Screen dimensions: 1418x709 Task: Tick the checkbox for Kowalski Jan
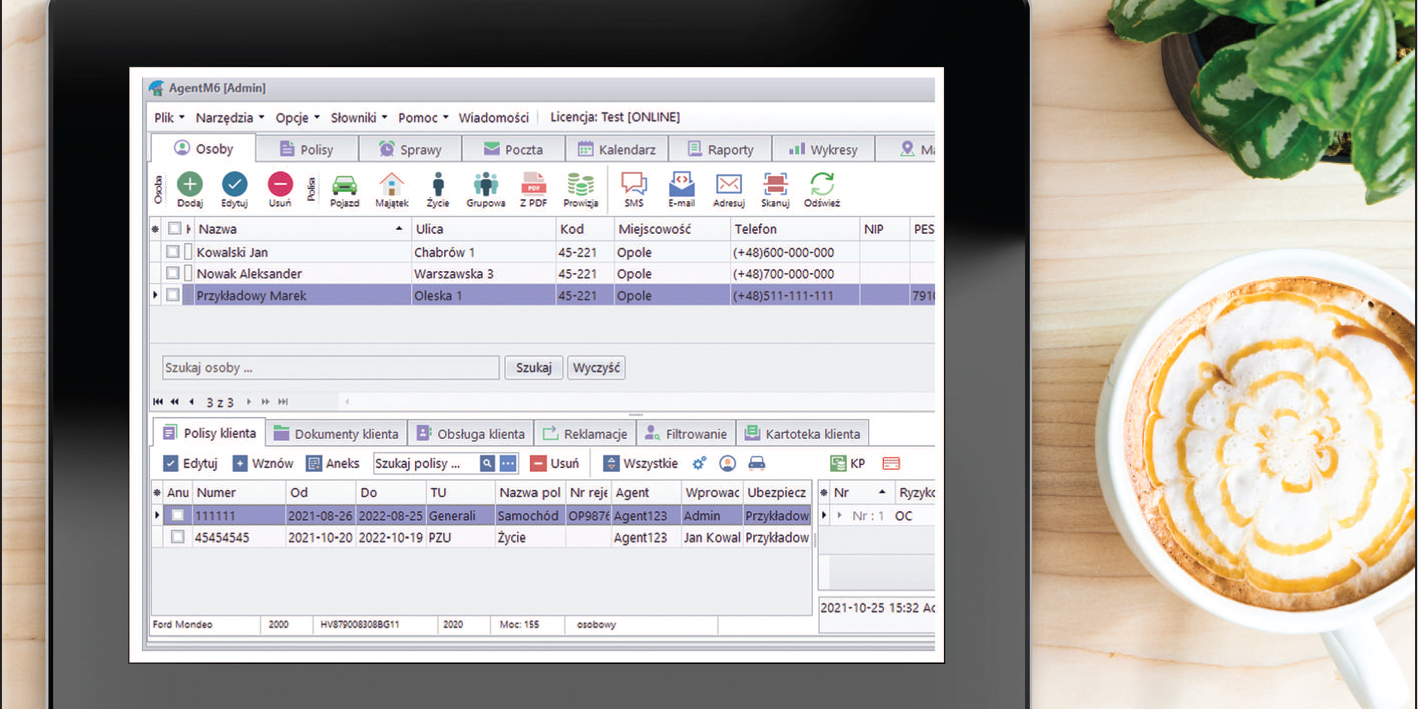(174, 253)
